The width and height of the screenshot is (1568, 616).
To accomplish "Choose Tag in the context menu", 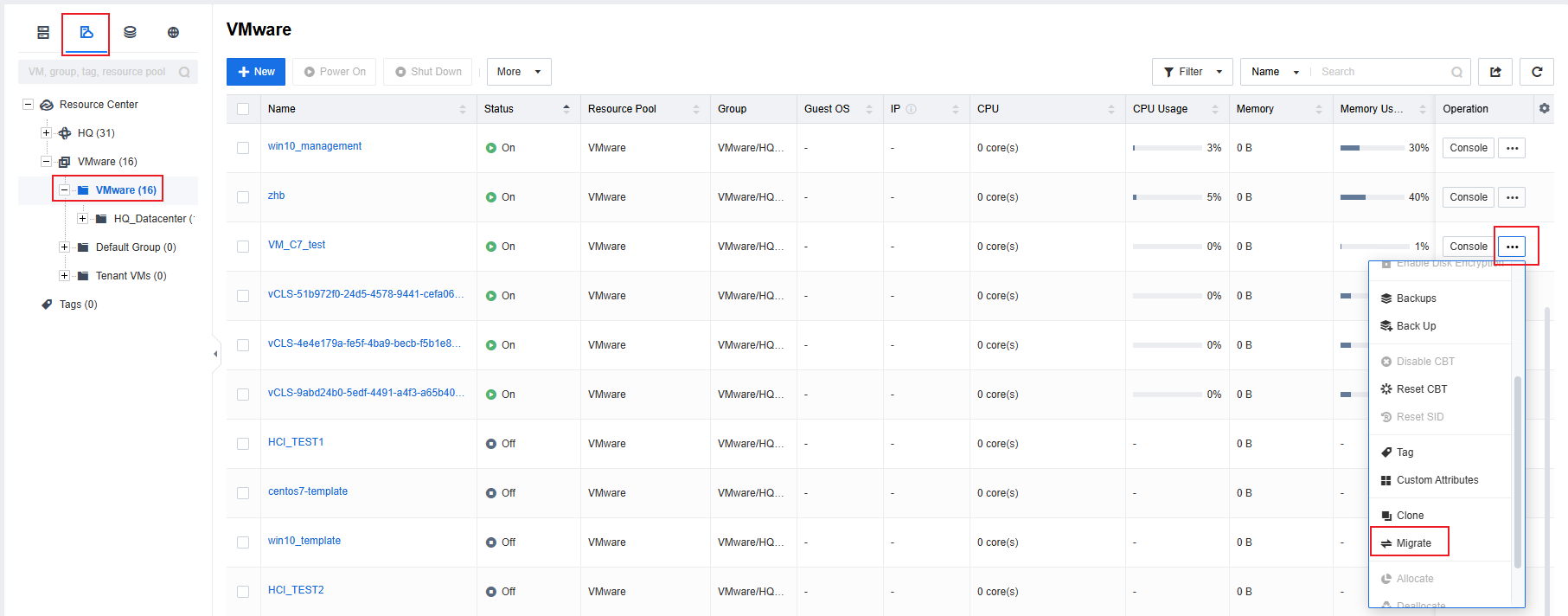I will click(x=1405, y=452).
